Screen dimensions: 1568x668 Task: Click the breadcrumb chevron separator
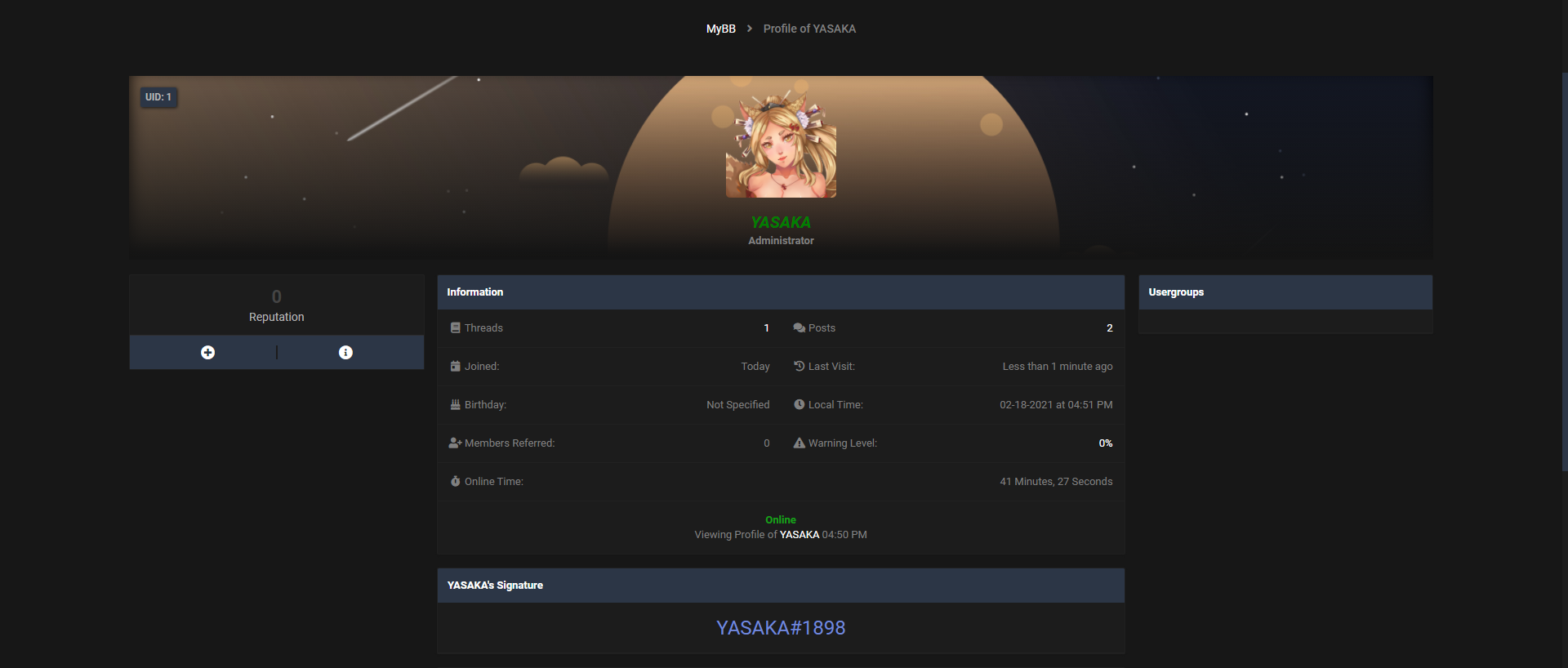coord(750,29)
